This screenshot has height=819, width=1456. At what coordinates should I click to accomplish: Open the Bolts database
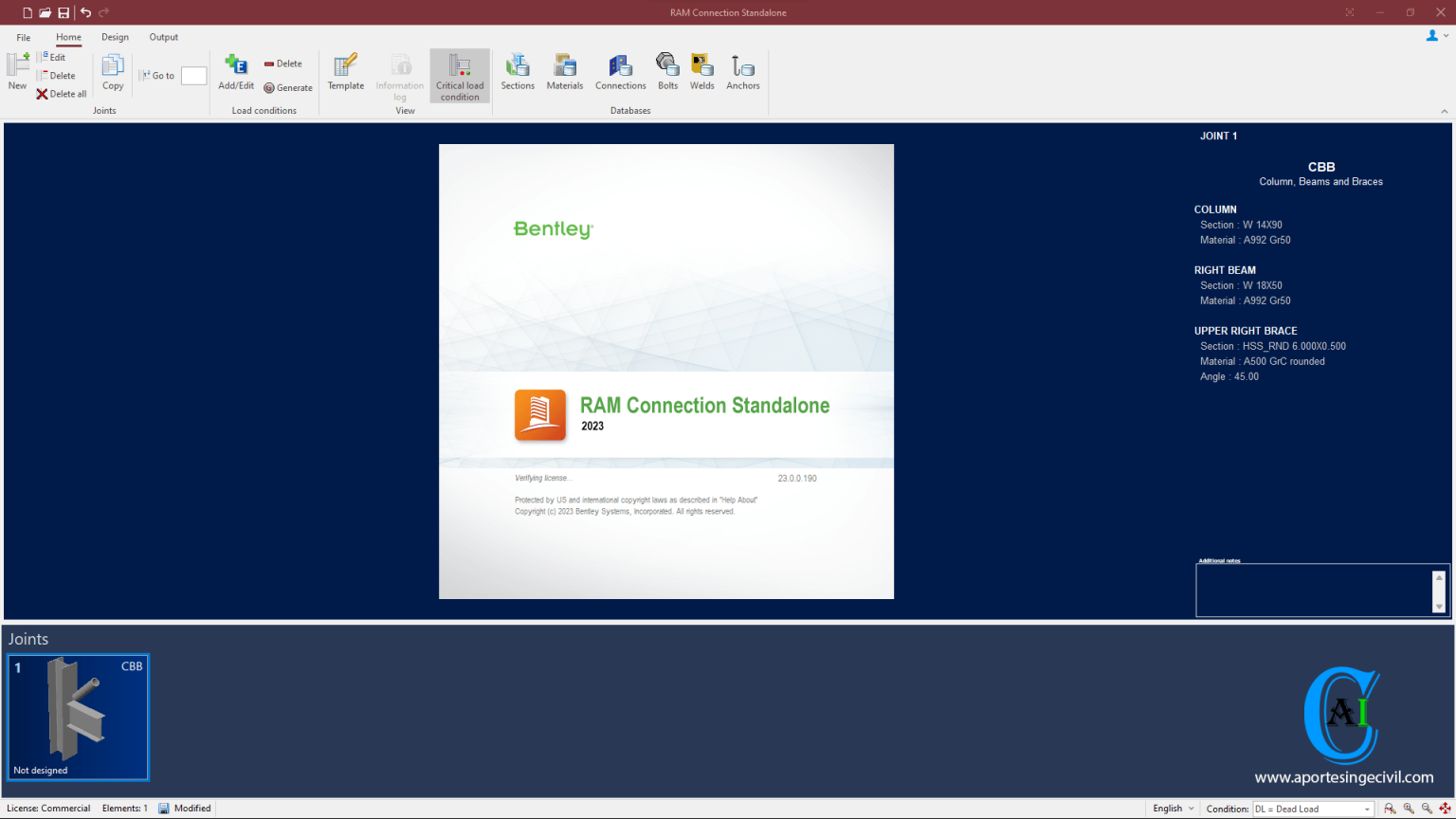(668, 72)
